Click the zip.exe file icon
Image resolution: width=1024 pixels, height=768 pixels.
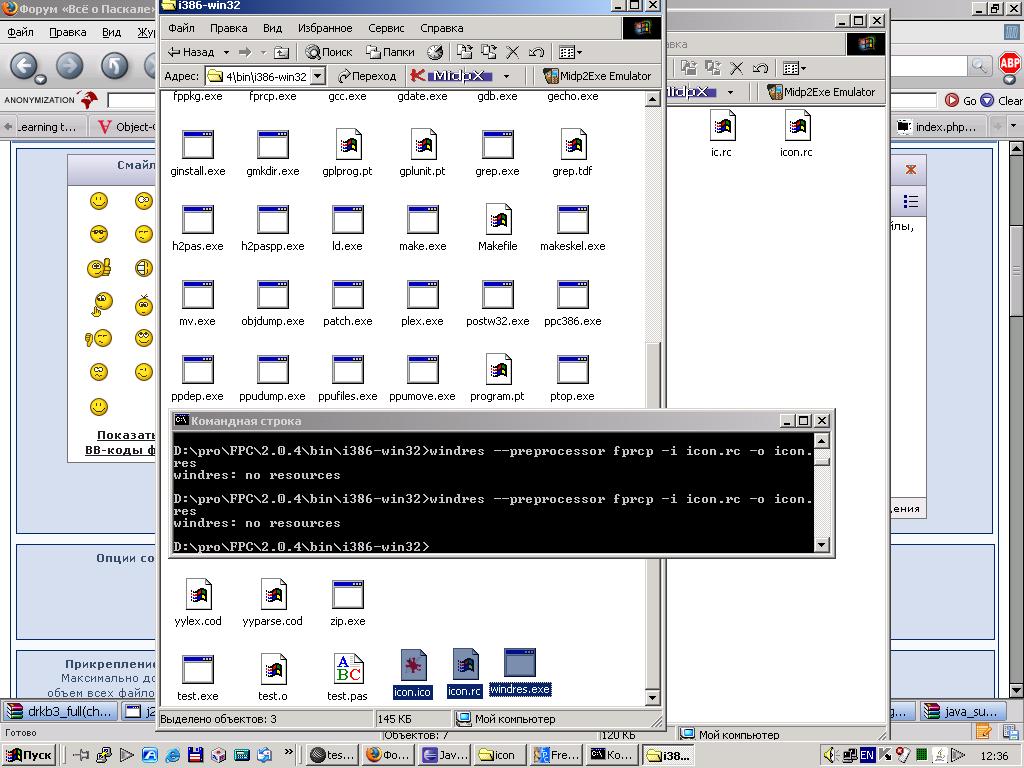pyautogui.click(x=347, y=595)
